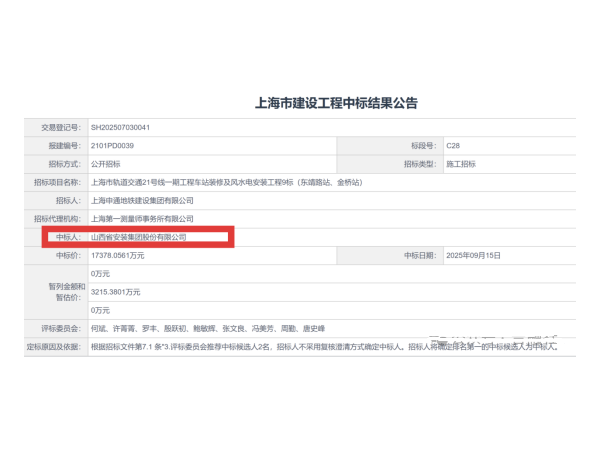
Task: Click agency 上海第一测量师事务所有限公司
Action: 142,218
